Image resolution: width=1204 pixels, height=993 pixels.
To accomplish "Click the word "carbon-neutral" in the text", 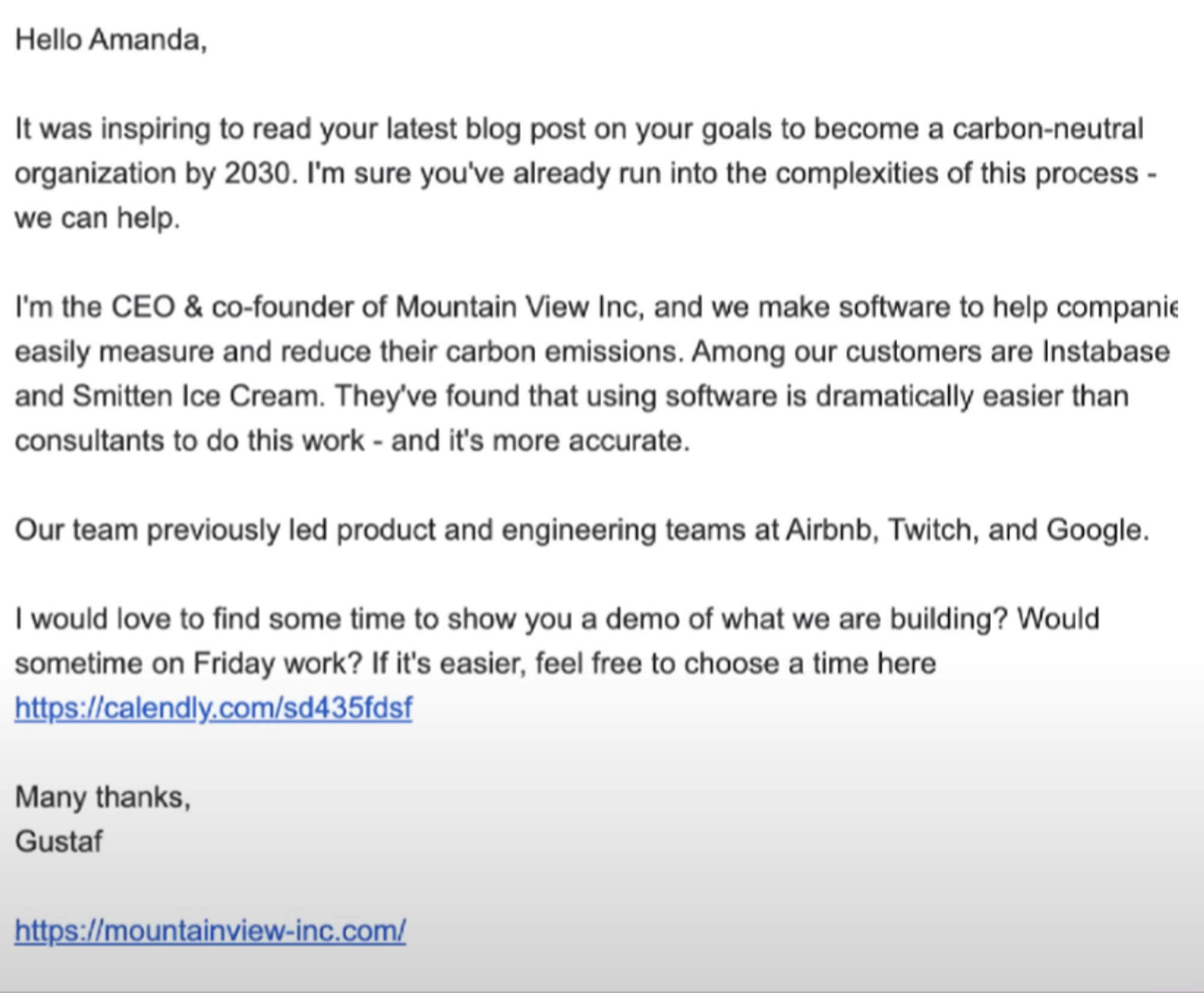I will point(1047,129).
